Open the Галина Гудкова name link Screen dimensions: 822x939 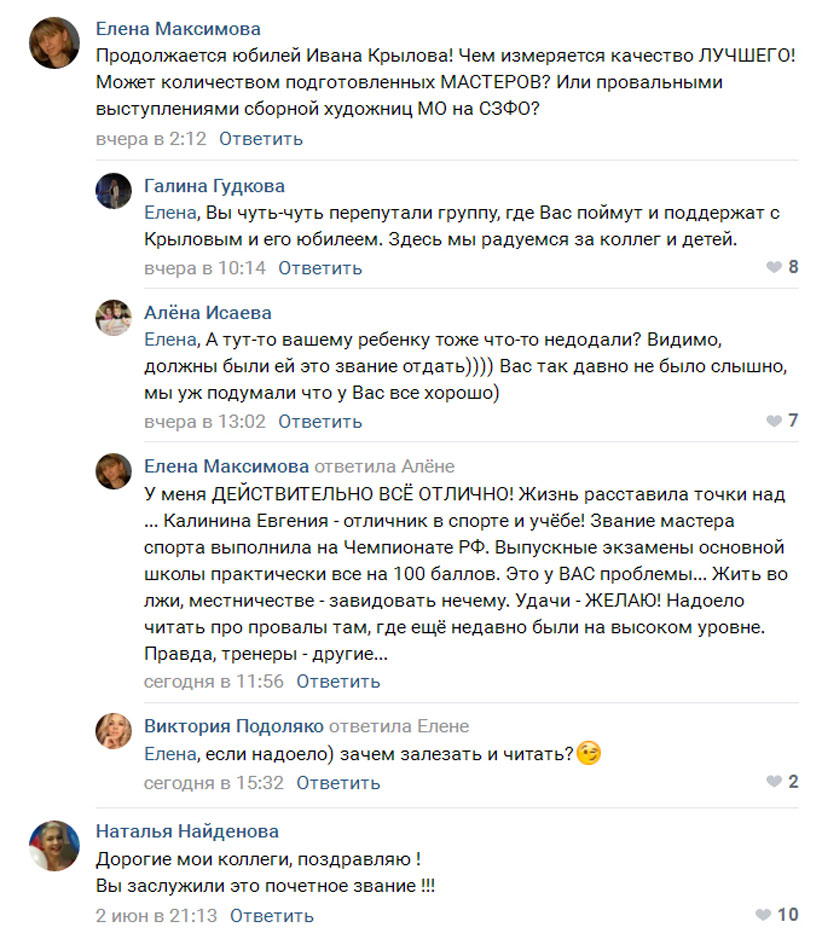click(214, 186)
